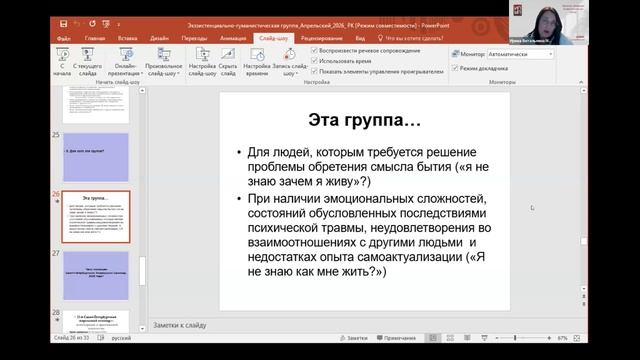Click the Save icon in quick access toolbar

click(63, 24)
